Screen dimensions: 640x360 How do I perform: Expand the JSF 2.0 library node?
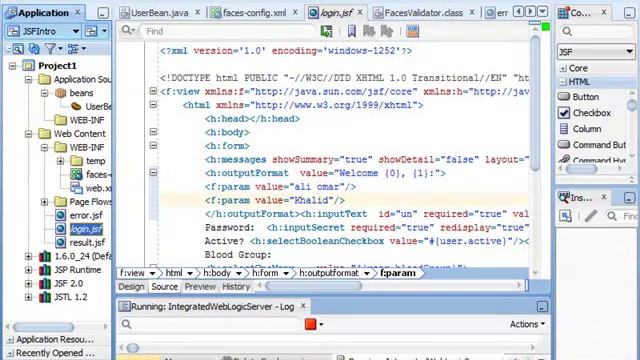pyautogui.click(x=28, y=284)
